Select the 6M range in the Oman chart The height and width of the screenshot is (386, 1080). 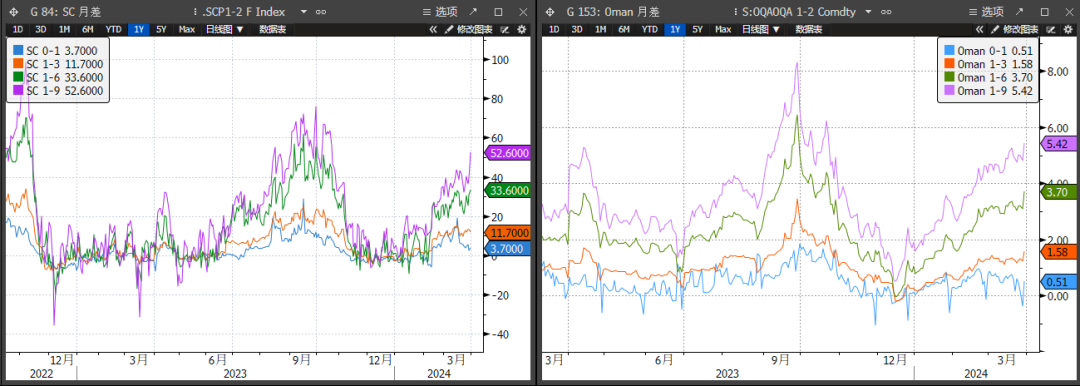(x=624, y=29)
